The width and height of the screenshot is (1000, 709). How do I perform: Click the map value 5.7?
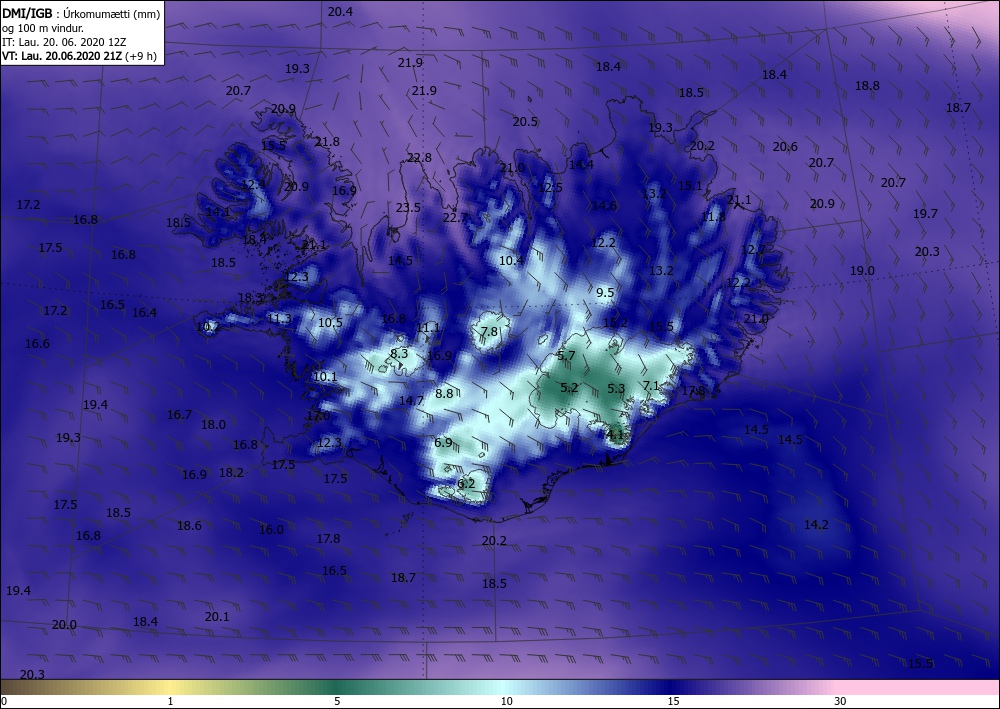point(566,356)
